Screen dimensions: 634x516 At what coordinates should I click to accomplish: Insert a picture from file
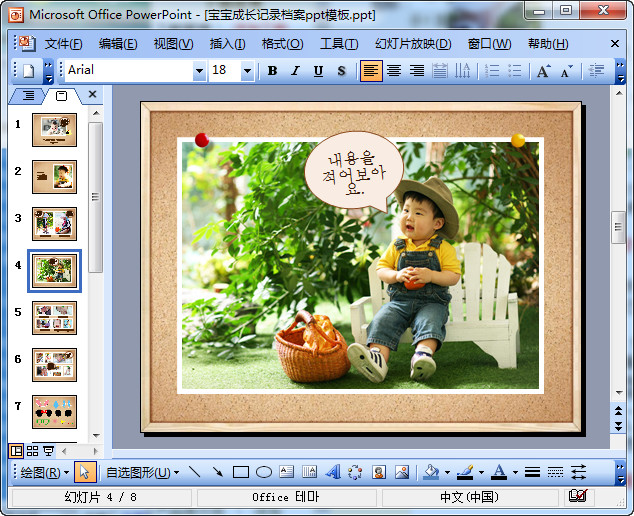click(402, 472)
